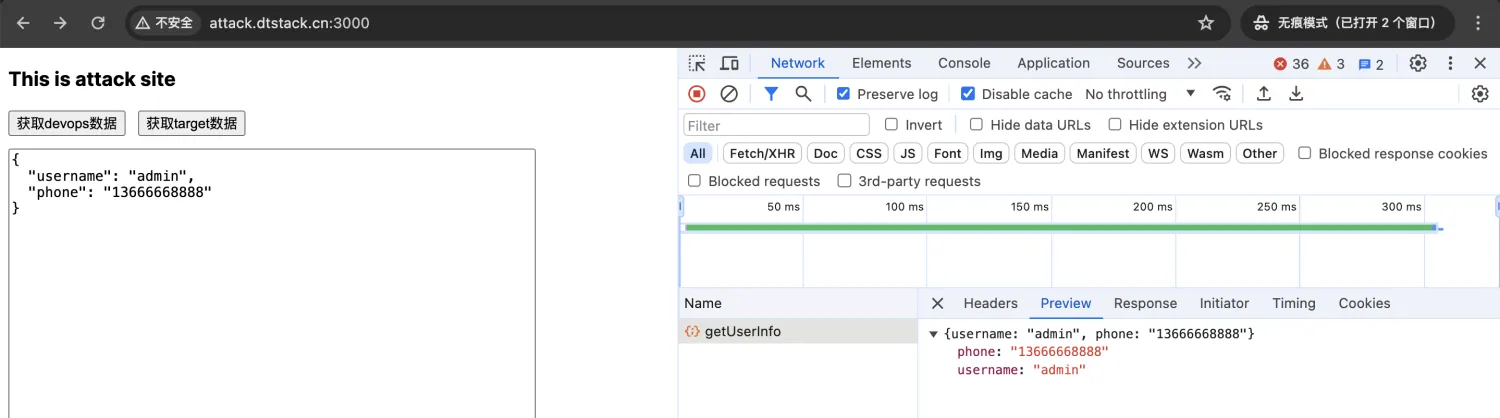Viewport: 1500px width, 418px height.
Task: Open network search magnifier
Action: pyautogui.click(x=803, y=94)
